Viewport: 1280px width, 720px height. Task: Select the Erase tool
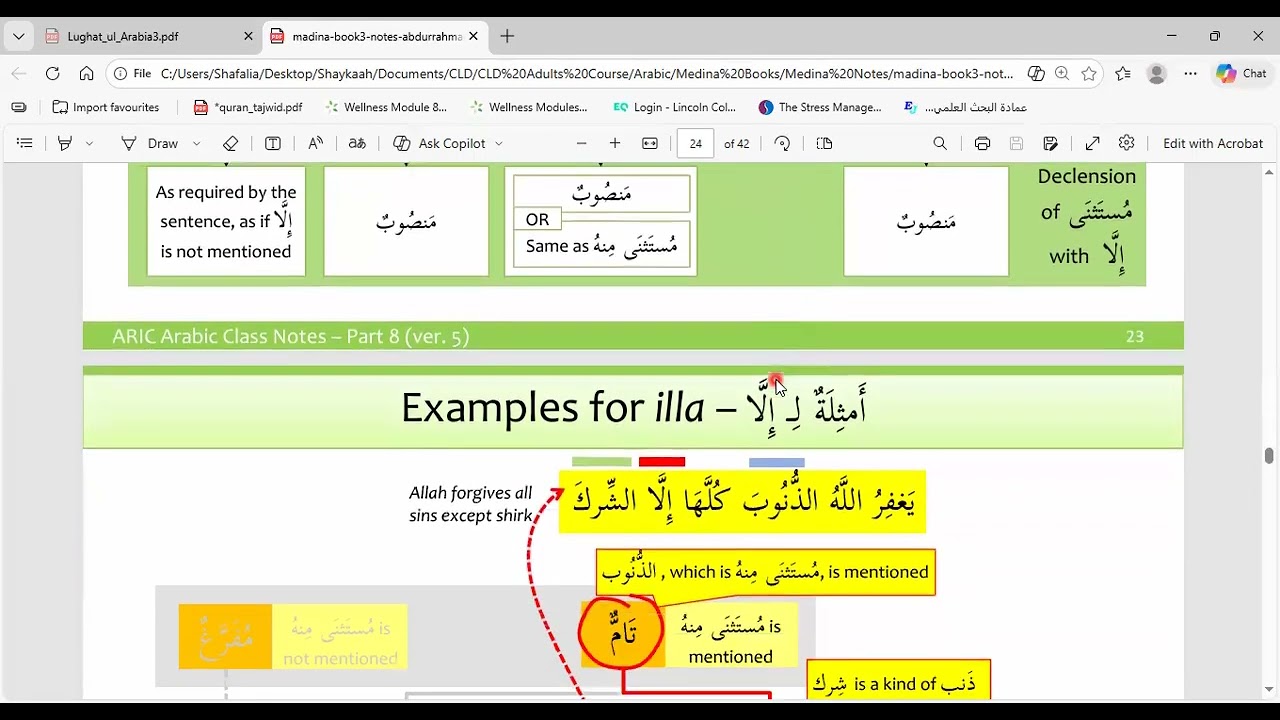230,143
